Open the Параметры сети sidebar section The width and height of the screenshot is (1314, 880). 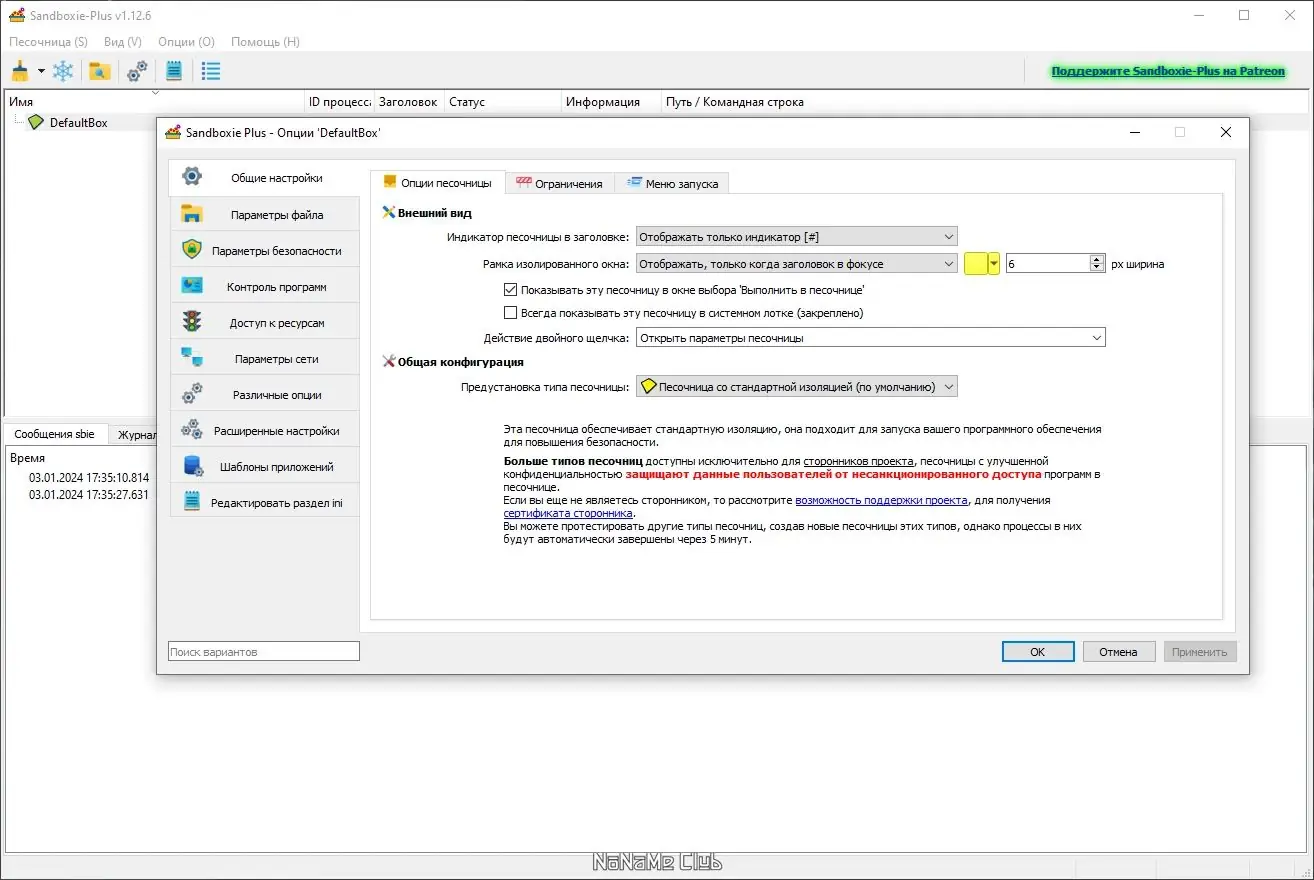point(264,359)
